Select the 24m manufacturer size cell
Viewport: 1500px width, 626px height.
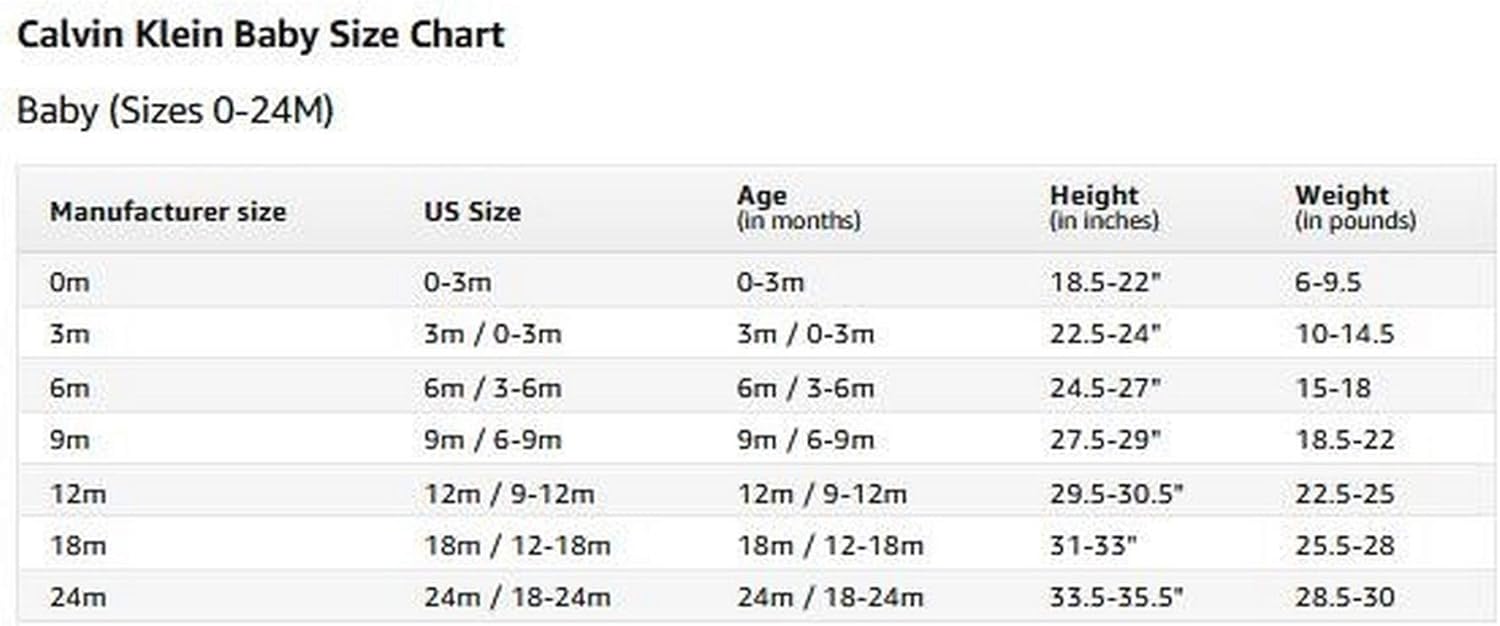[78, 598]
